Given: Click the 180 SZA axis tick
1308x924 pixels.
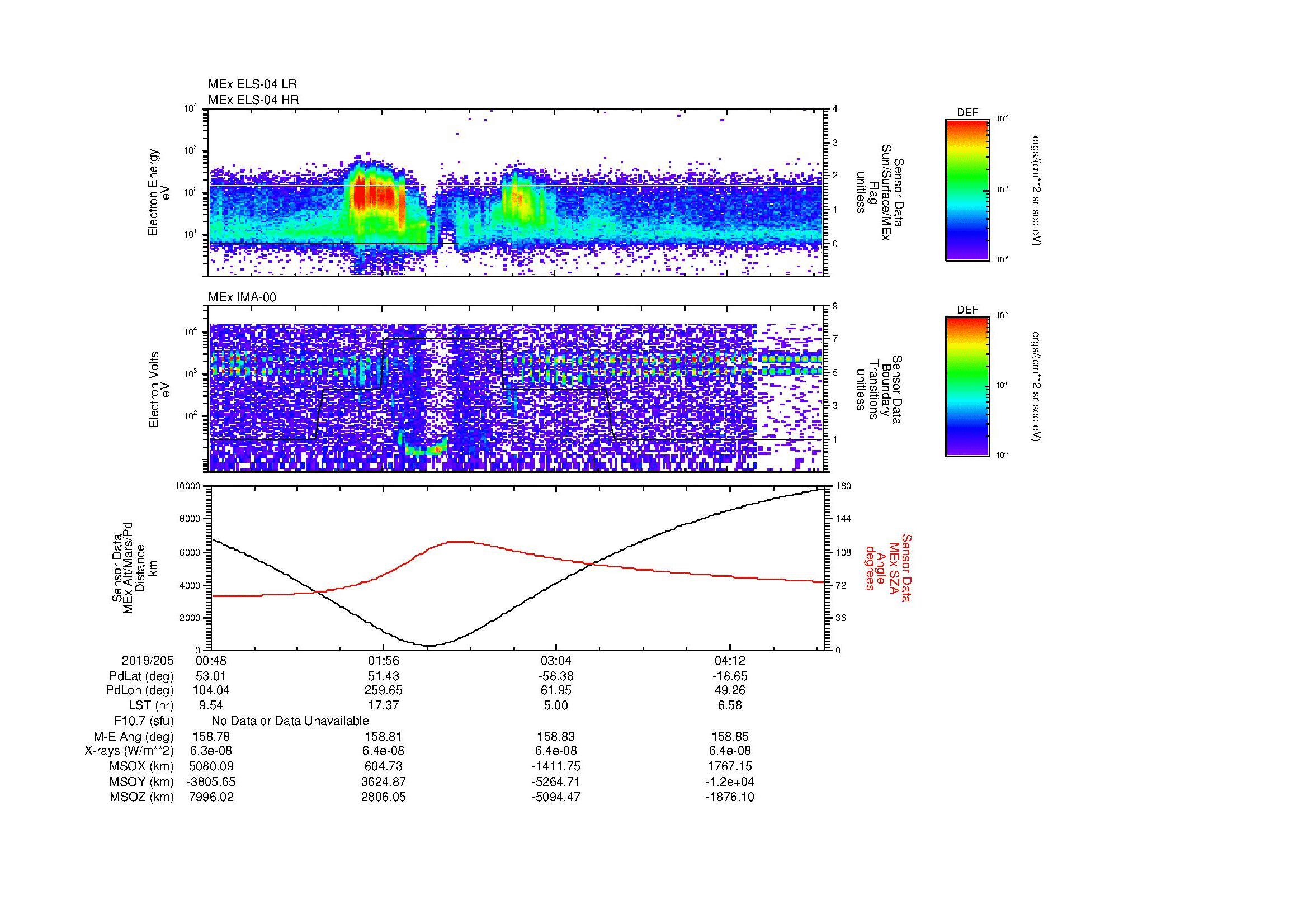Looking at the screenshot, I should coord(843,486).
